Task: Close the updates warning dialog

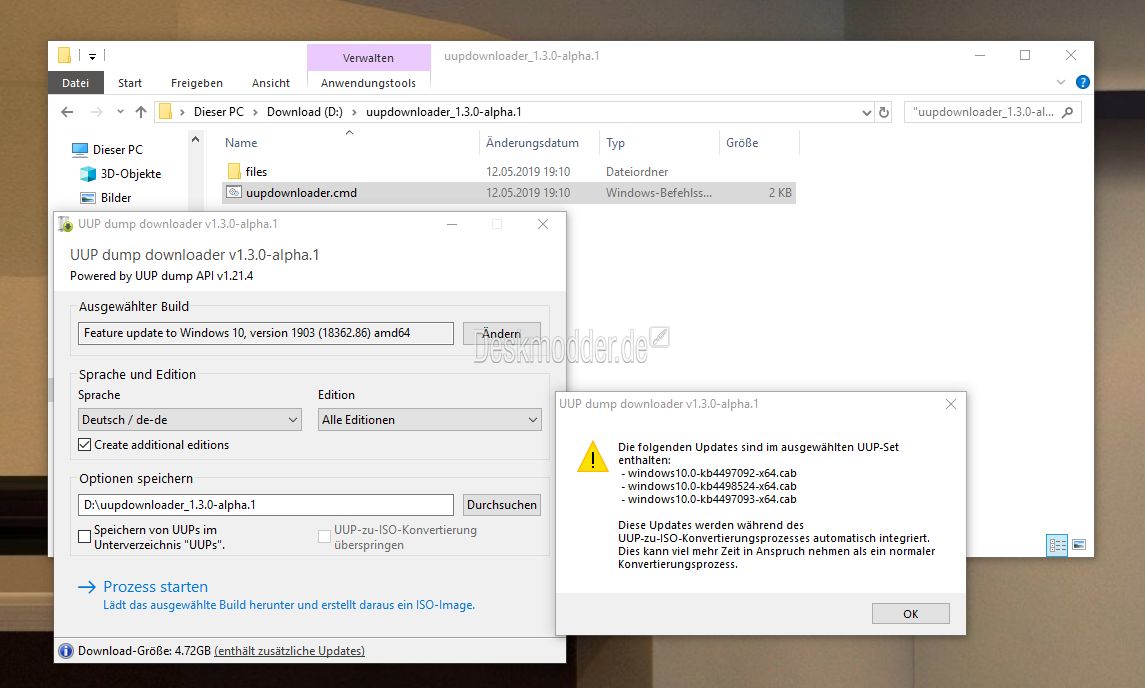Action: pos(951,404)
